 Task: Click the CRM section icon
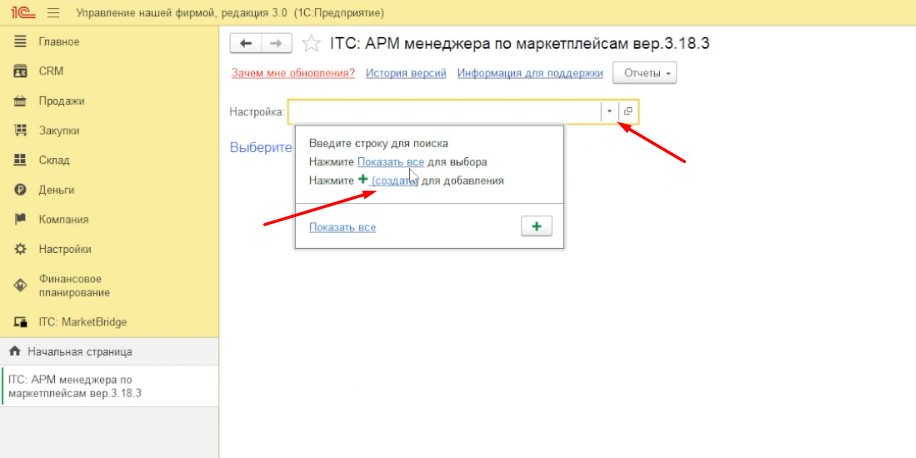20,71
